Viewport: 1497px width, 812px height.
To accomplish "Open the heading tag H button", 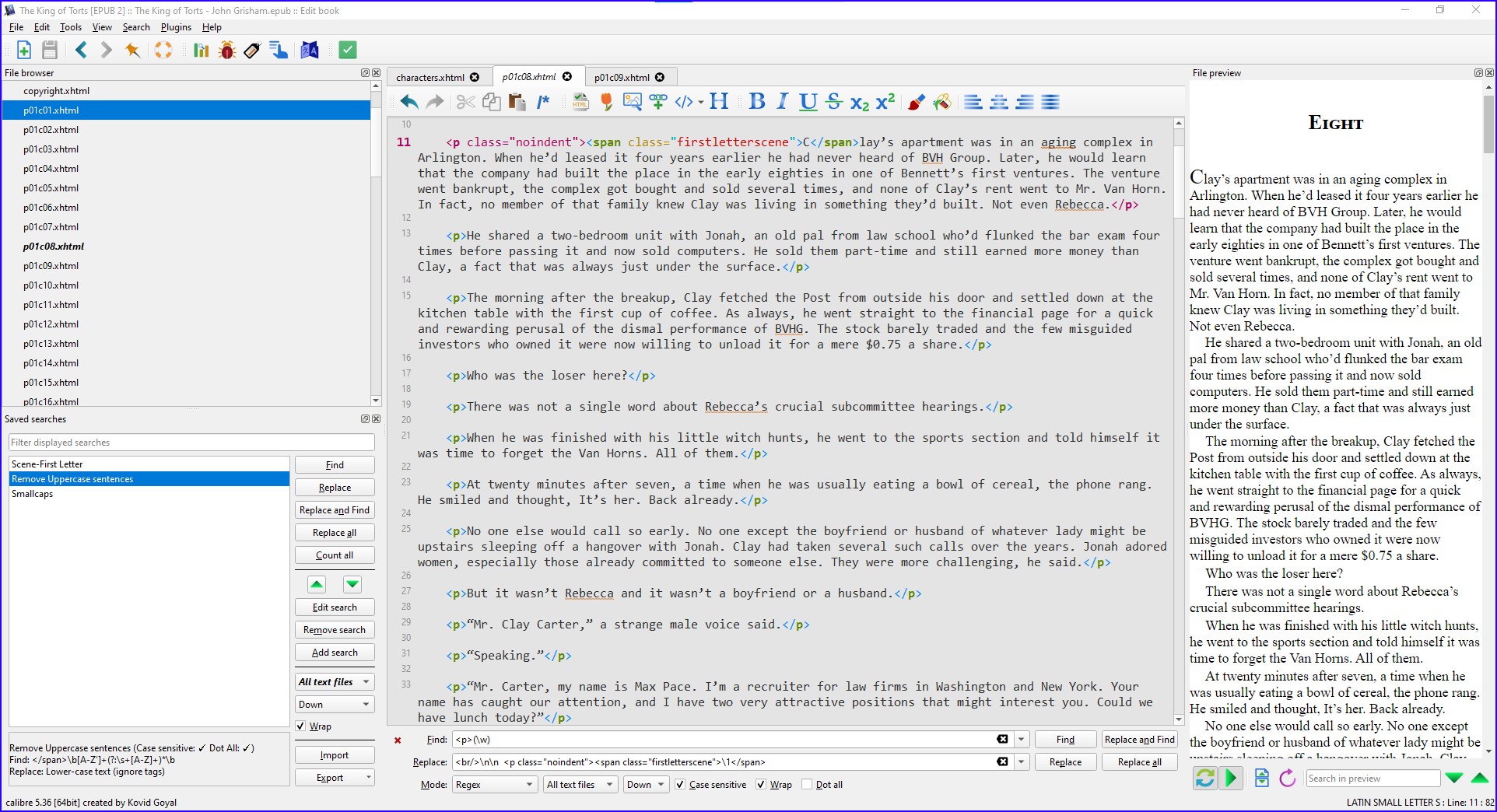I will point(719,102).
